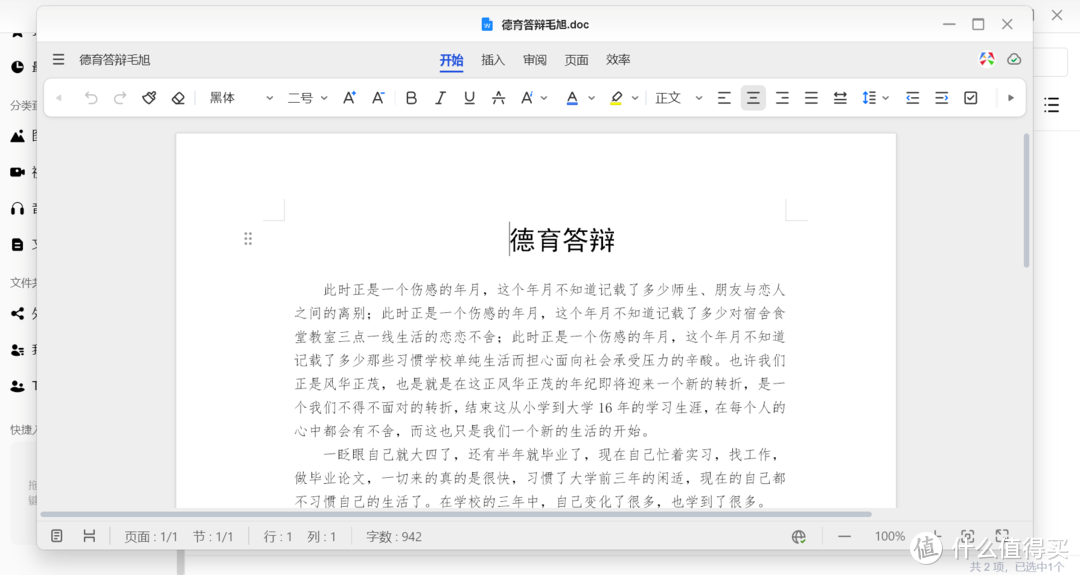Decrease font size with A- icon
This screenshot has height=575, width=1080.
coord(378,98)
